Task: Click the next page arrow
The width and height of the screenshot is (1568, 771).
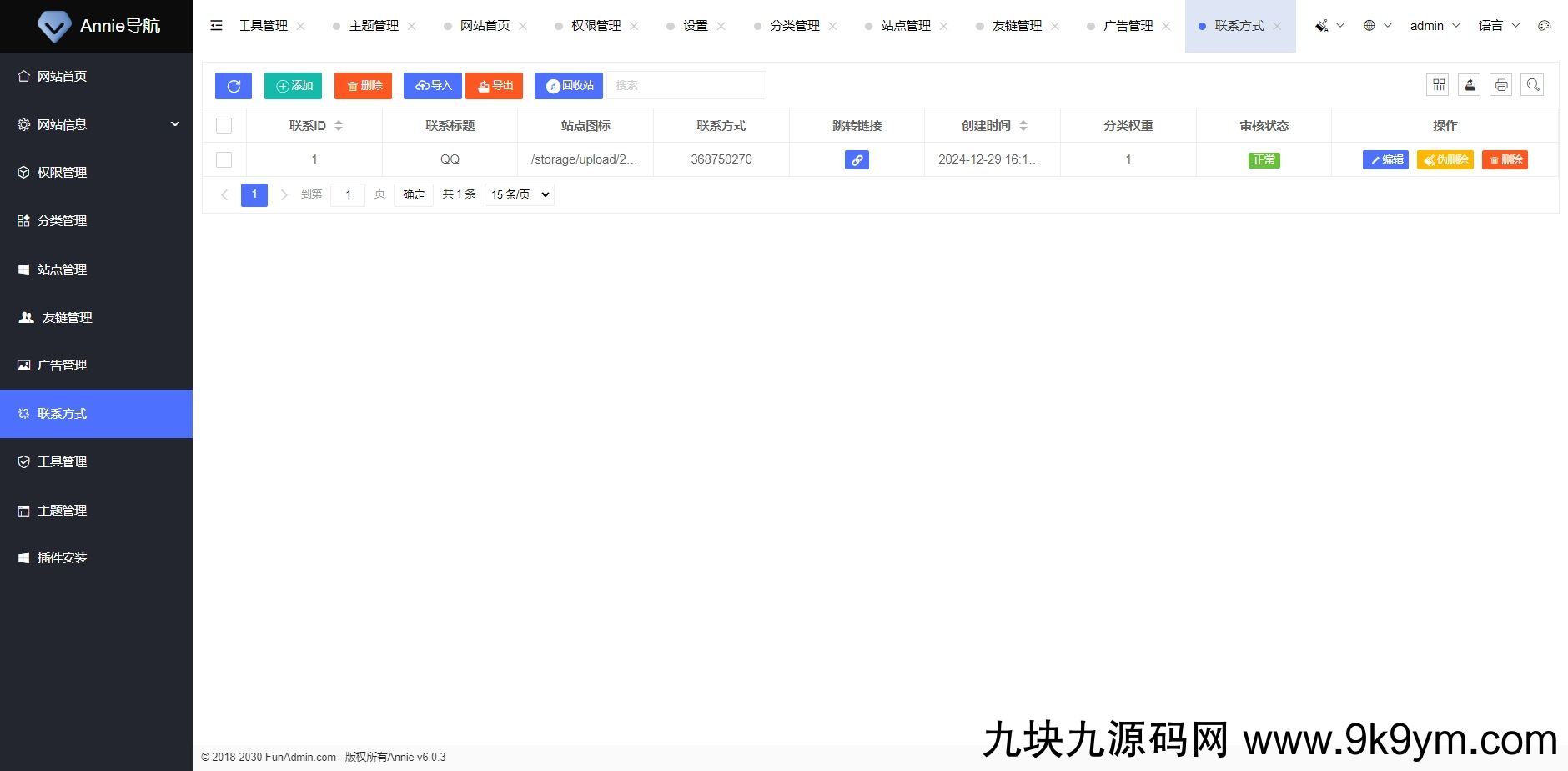Action: tap(284, 194)
